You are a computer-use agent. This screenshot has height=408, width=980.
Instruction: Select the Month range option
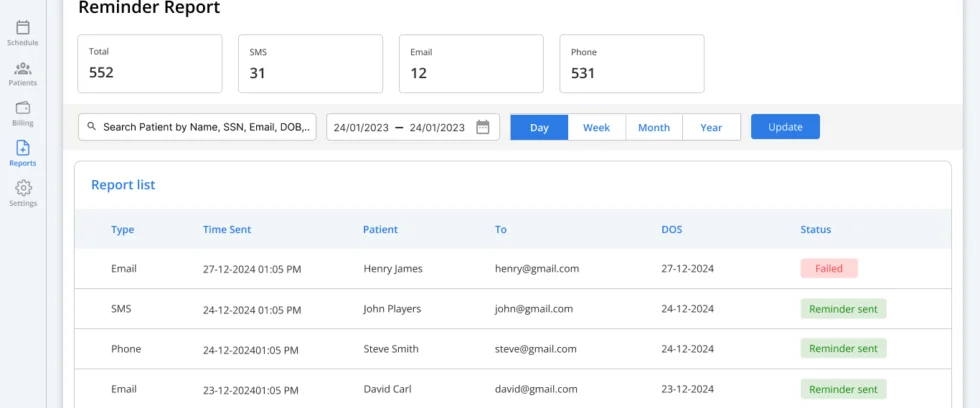pos(654,127)
